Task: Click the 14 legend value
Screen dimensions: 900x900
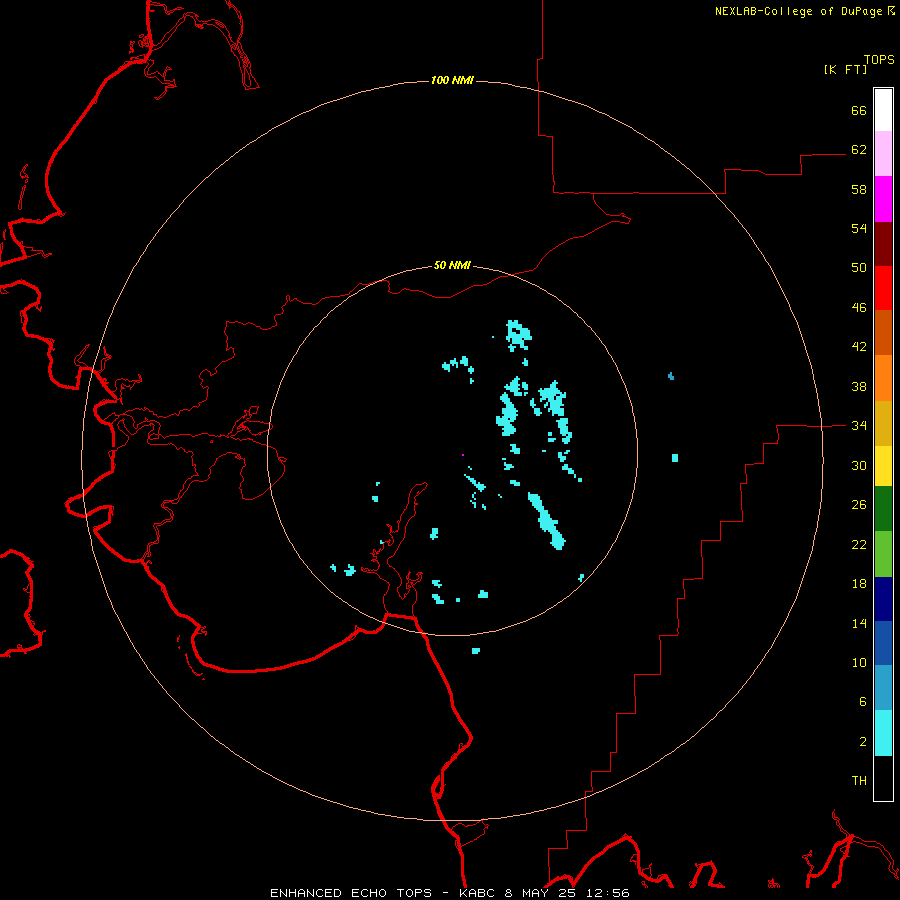Action: coord(859,623)
